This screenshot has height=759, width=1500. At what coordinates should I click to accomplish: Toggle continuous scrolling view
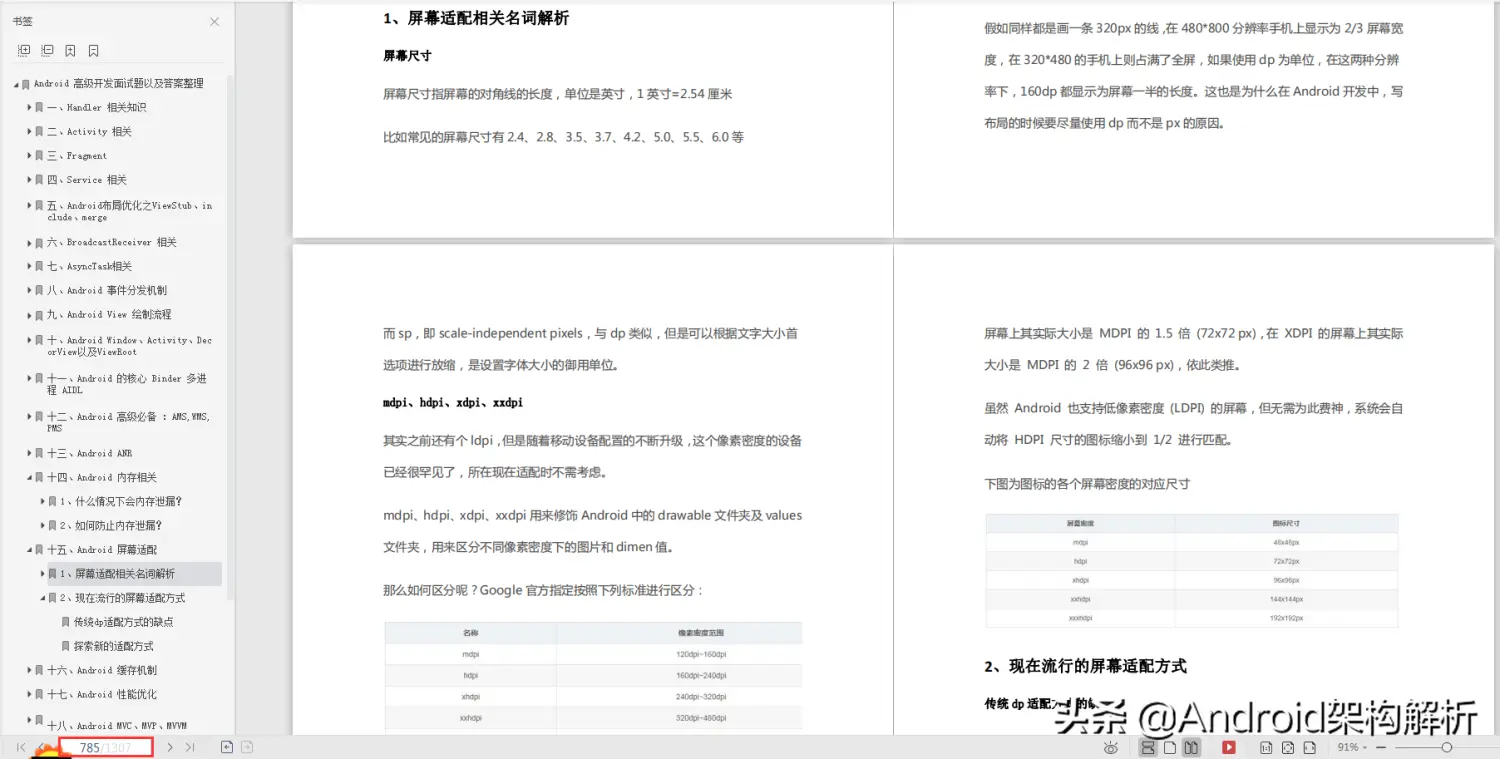click(1148, 747)
